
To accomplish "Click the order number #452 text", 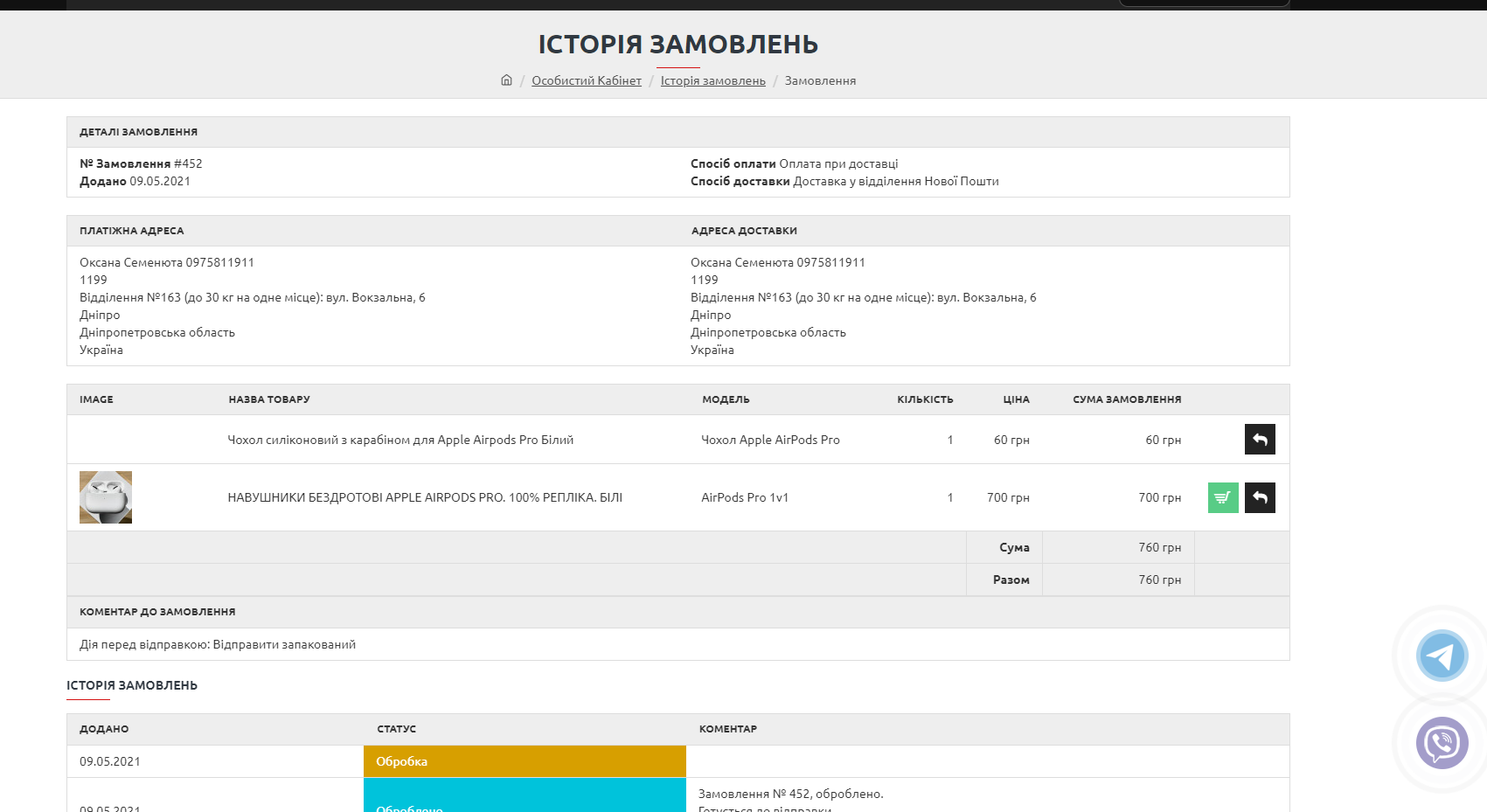I will click(188, 163).
